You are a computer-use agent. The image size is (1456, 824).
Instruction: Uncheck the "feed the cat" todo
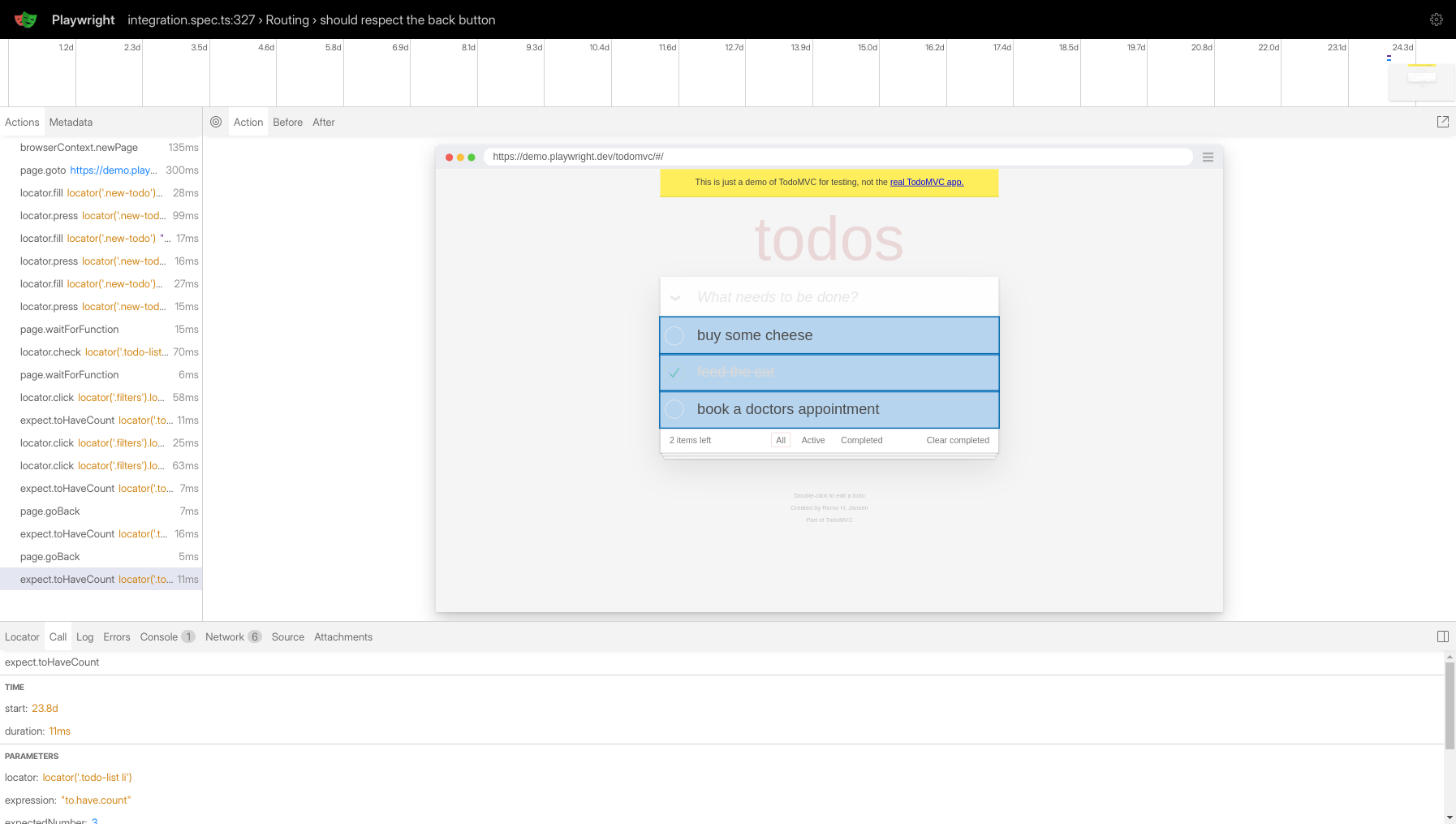point(674,372)
